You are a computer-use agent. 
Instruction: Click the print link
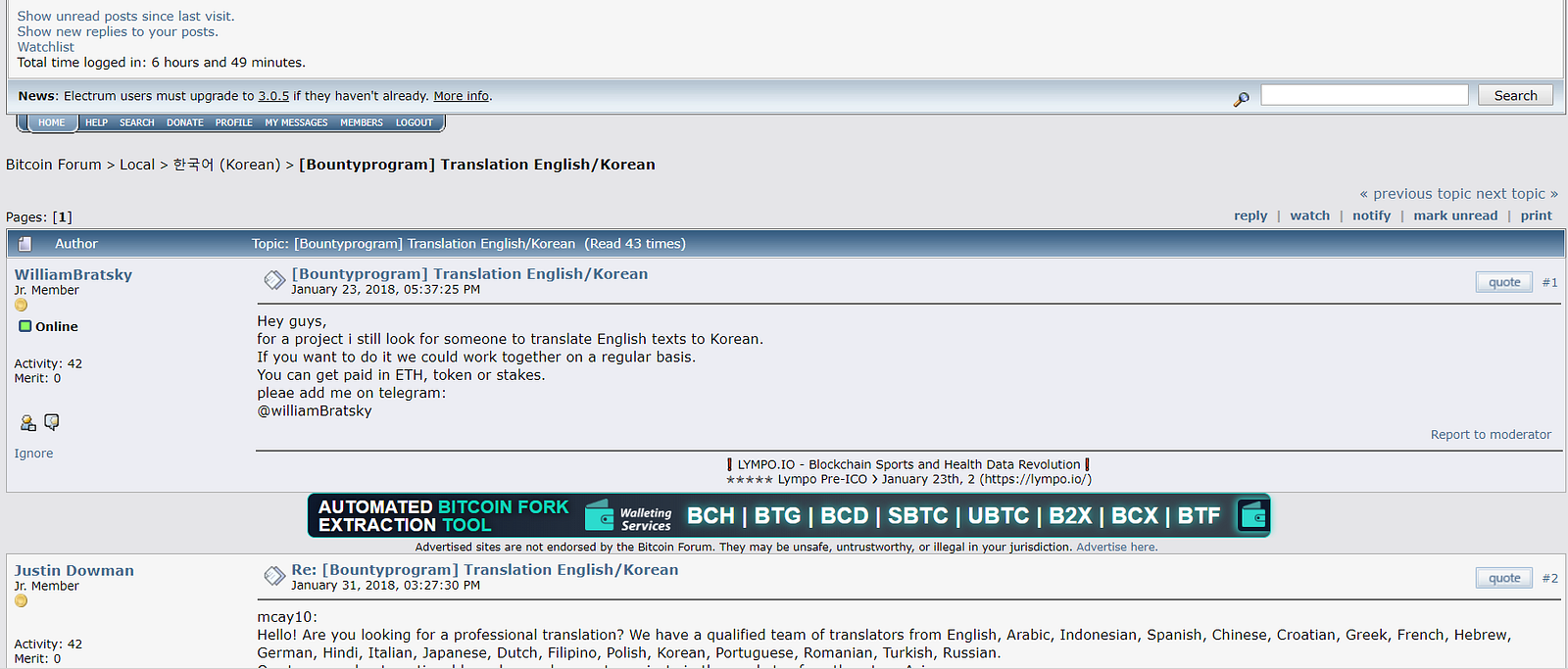[1536, 215]
